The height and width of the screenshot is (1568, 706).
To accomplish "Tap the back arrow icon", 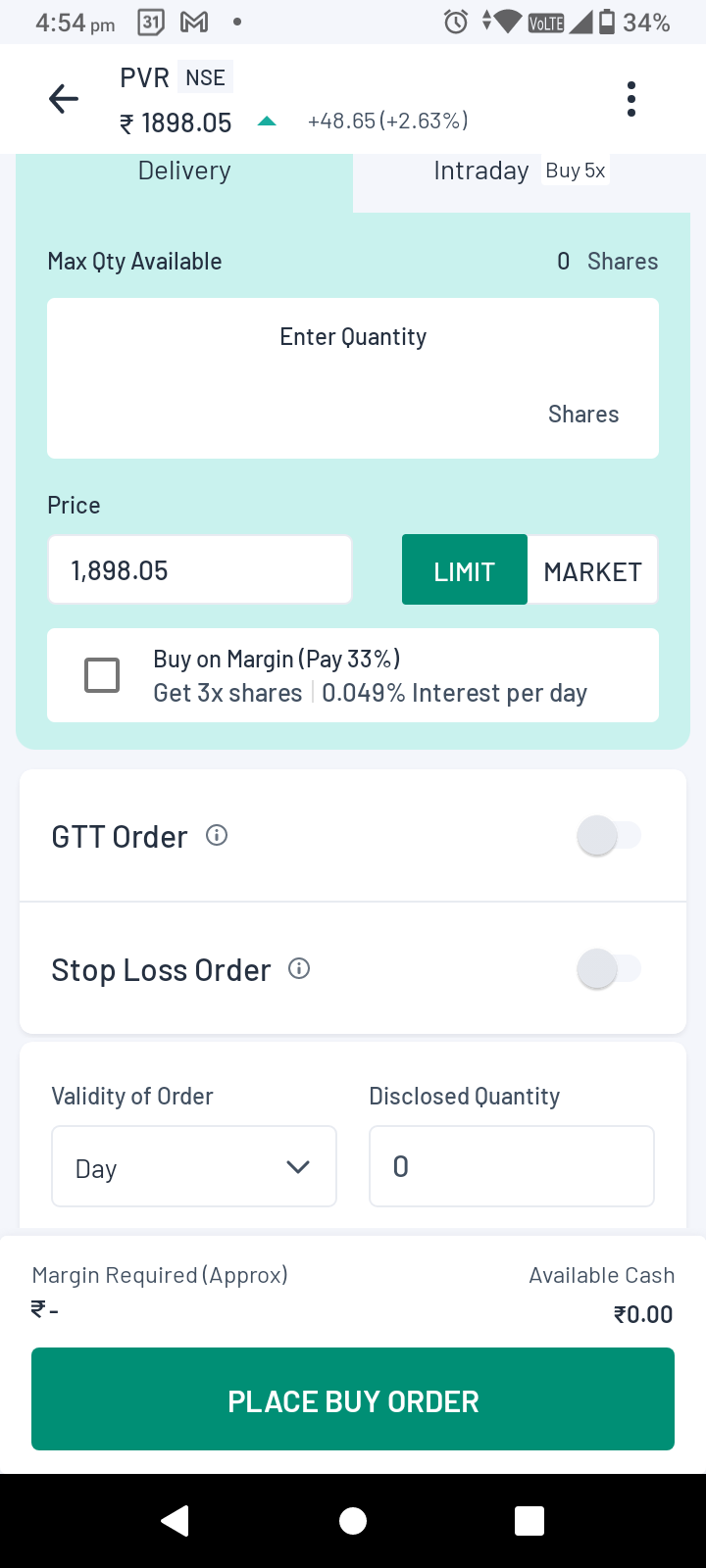I will [64, 99].
